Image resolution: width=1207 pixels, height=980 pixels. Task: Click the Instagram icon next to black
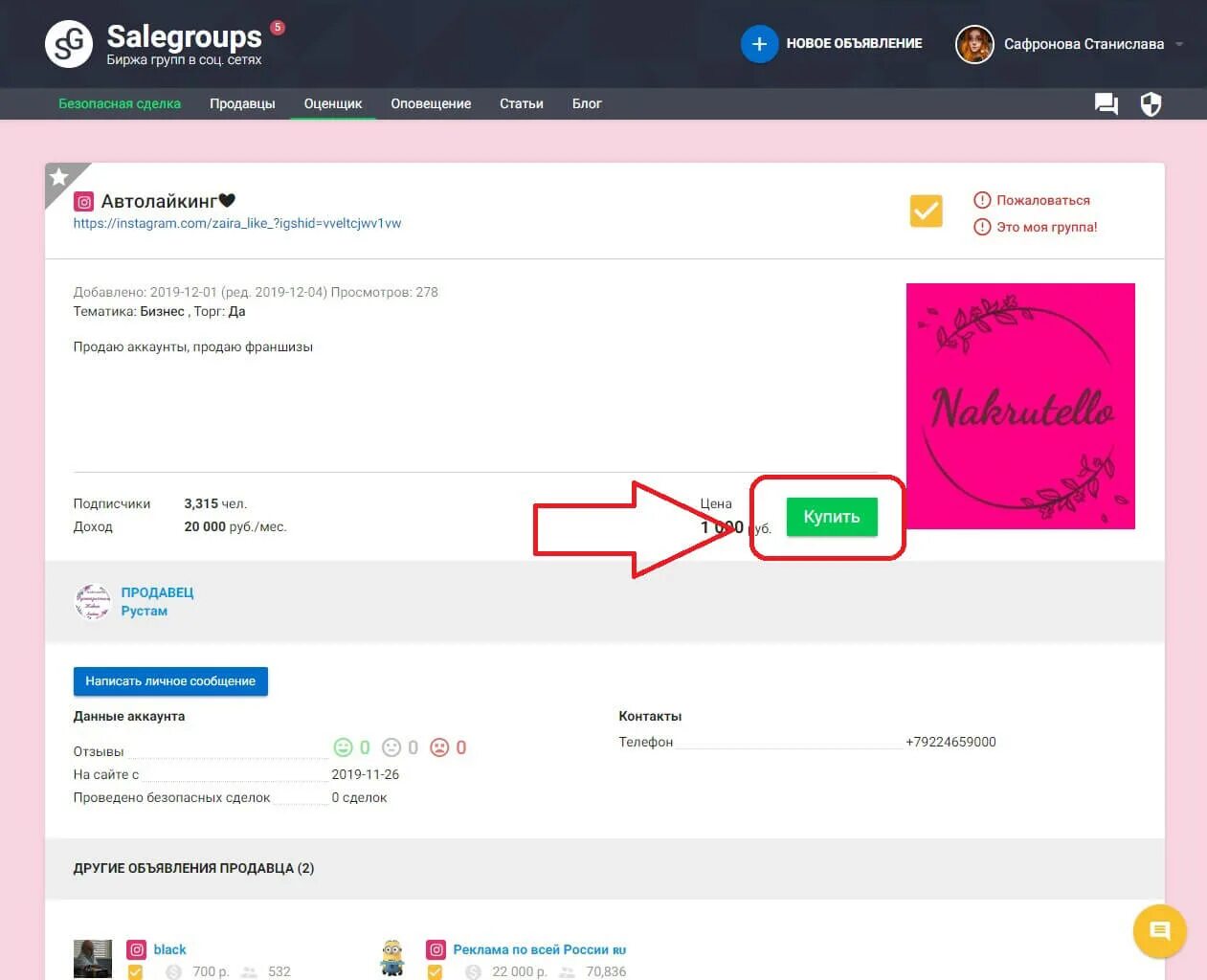[137, 949]
